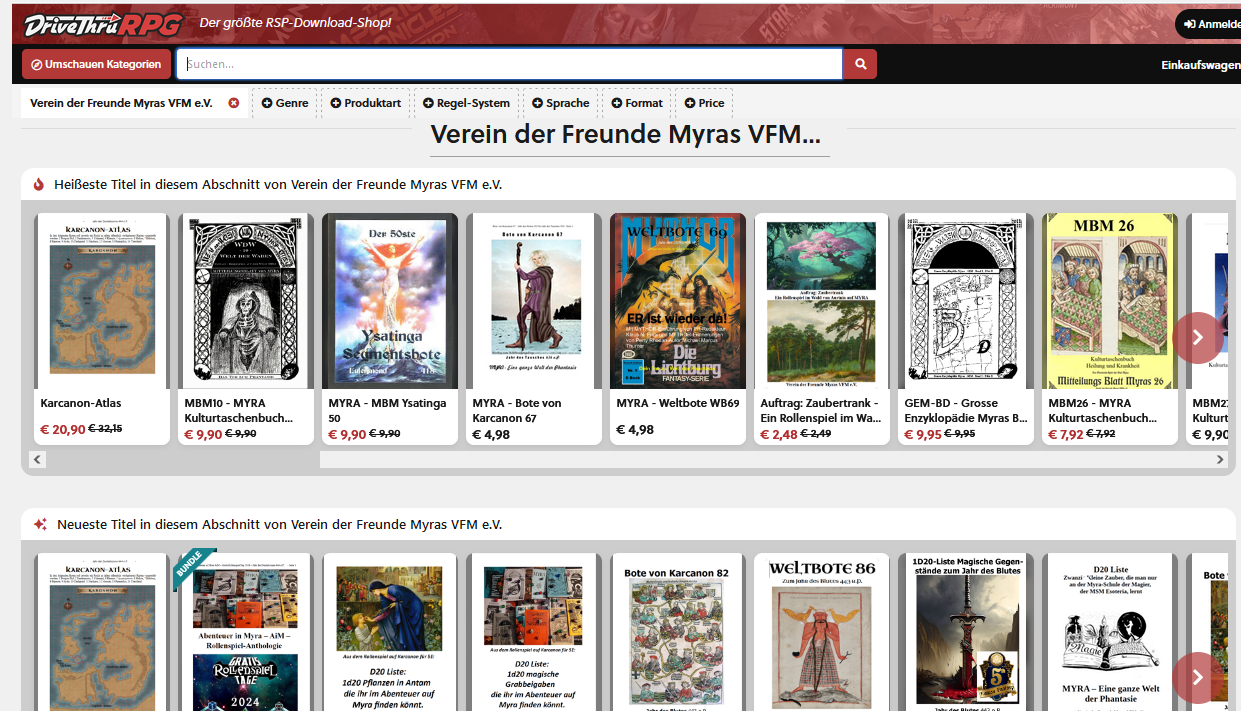Click the flame icon beside Heißeste Titel
The image size is (1241, 711).
[39, 184]
